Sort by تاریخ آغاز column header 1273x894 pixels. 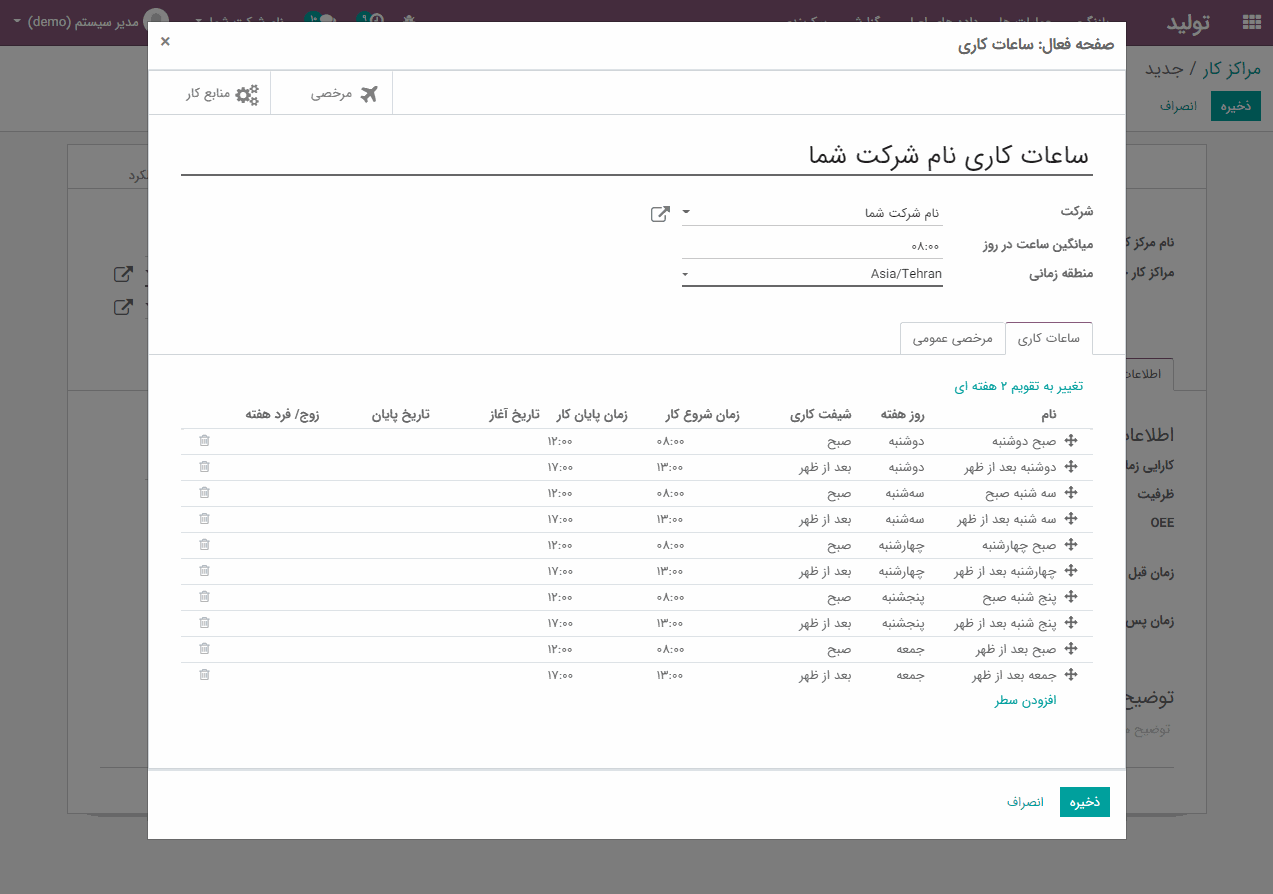click(514, 415)
